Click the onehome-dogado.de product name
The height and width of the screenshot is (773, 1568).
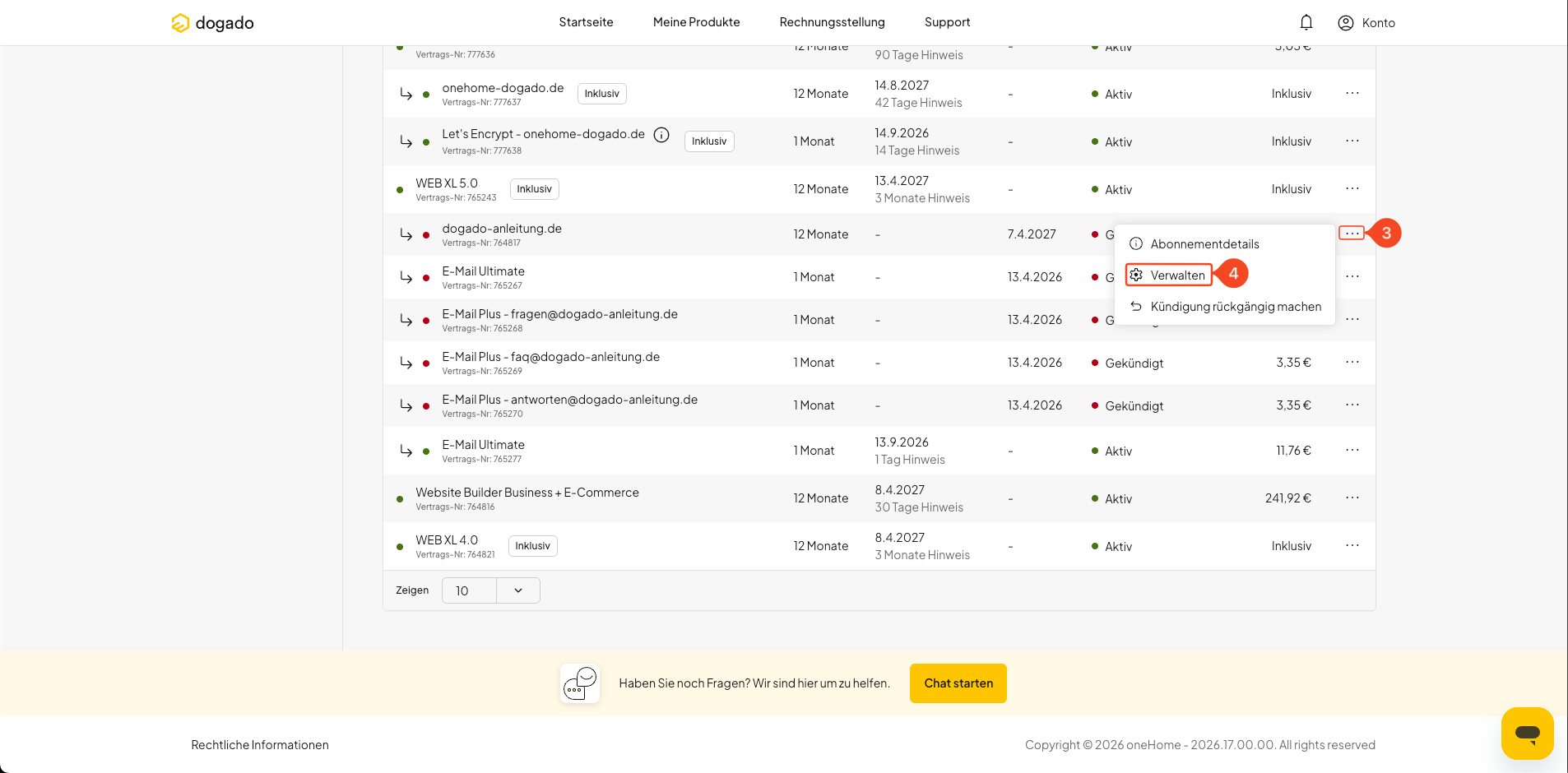click(x=503, y=88)
